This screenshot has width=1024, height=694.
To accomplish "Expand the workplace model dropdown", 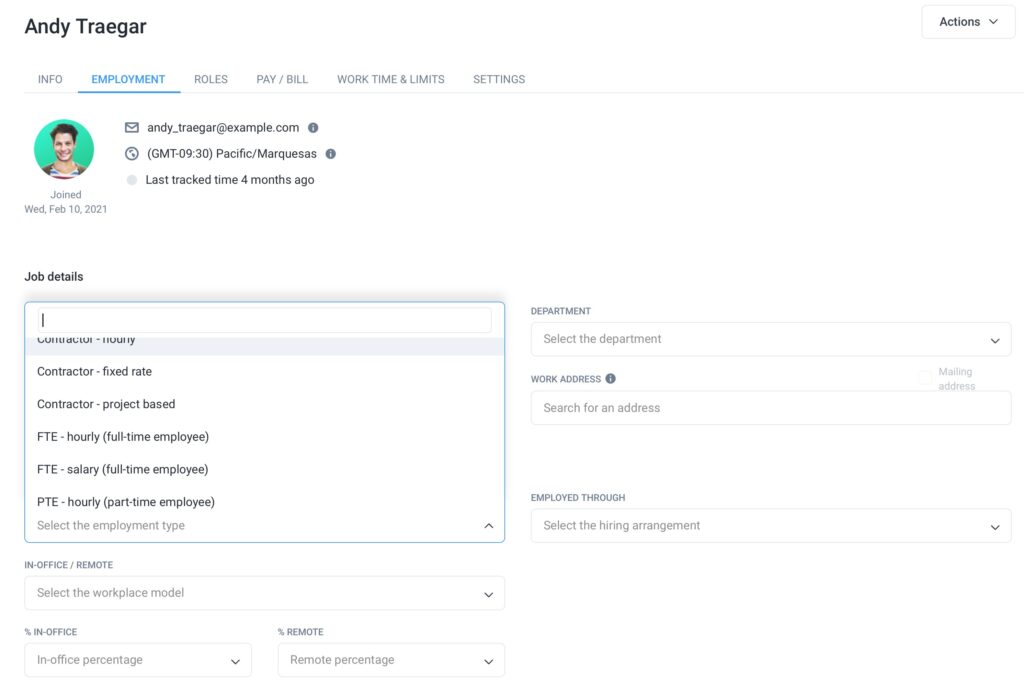I will [264, 593].
